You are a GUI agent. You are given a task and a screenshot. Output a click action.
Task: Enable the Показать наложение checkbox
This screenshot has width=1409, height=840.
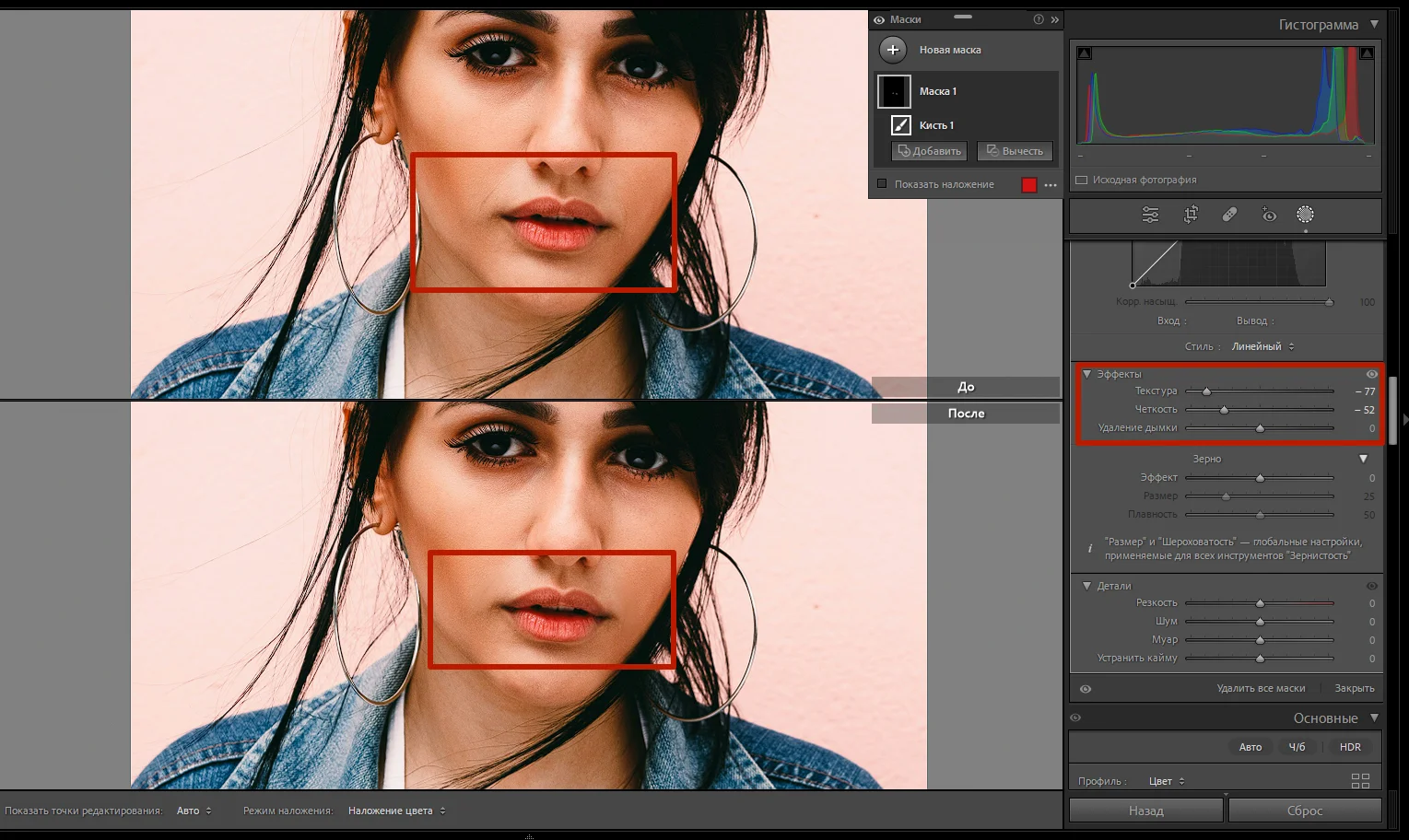(882, 184)
